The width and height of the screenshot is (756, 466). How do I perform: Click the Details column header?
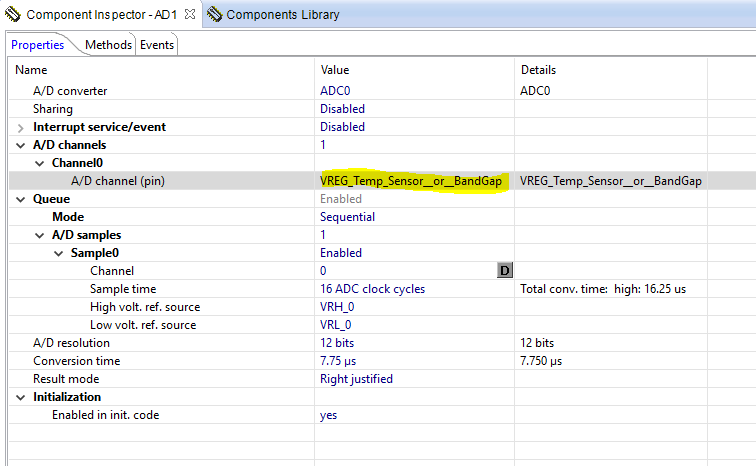pos(538,70)
